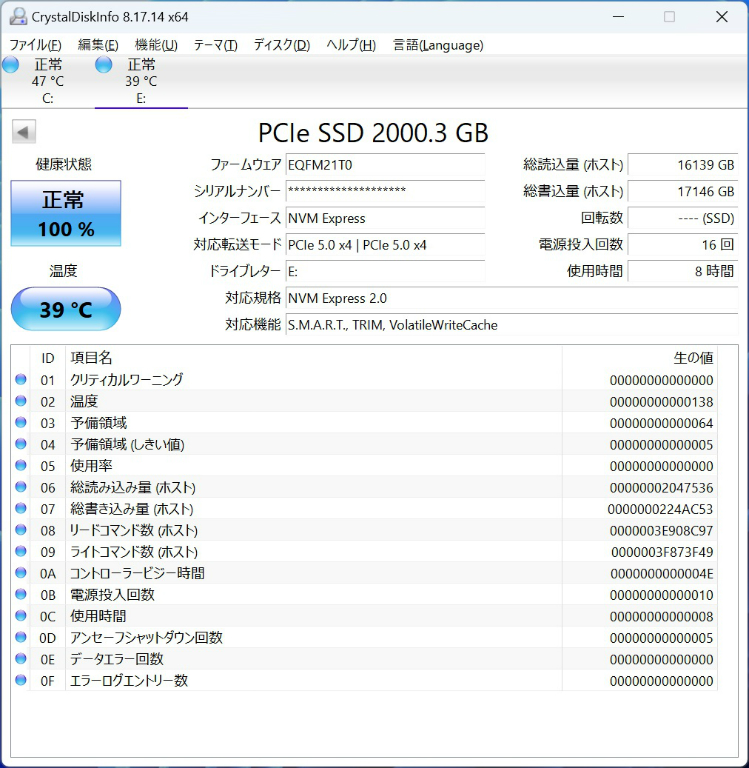Select raw value 0000003F873F49
The height and width of the screenshot is (768, 749).
click(662, 552)
